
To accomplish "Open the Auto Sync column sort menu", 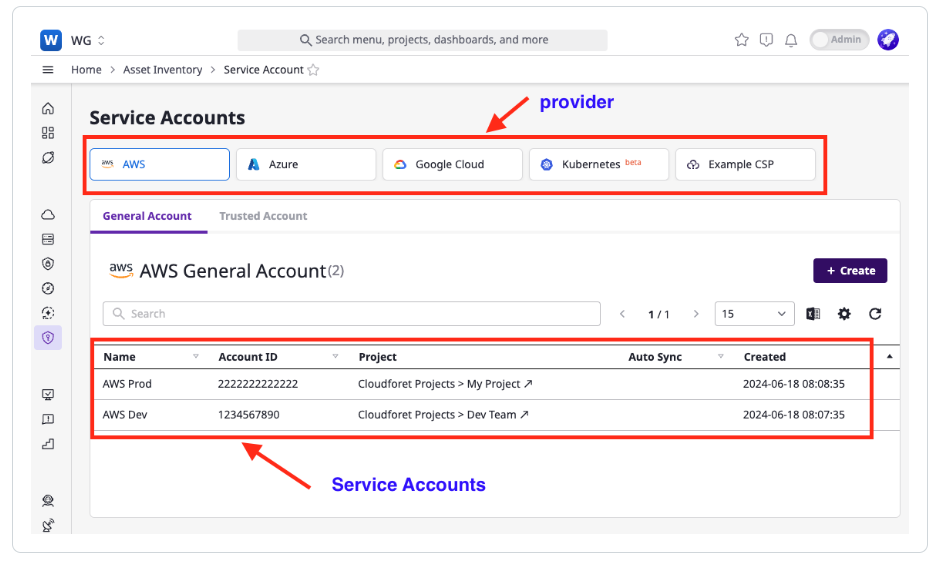I will click(x=721, y=357).
